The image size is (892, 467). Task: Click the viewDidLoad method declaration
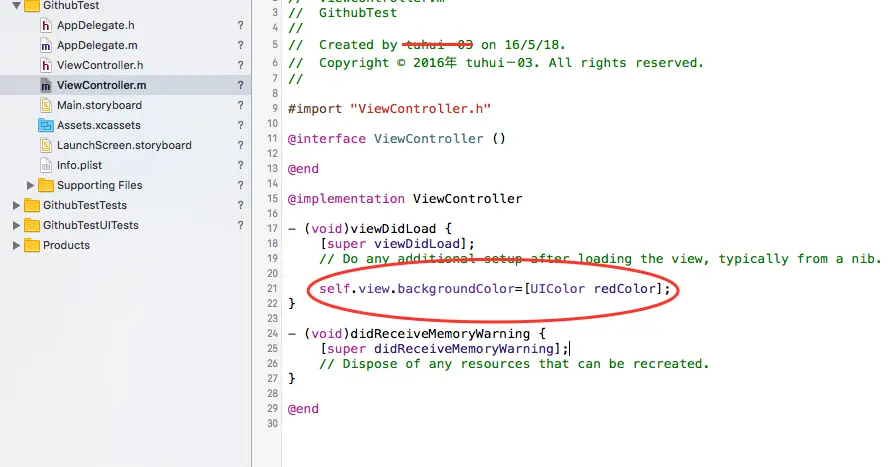tap(370, 229)
